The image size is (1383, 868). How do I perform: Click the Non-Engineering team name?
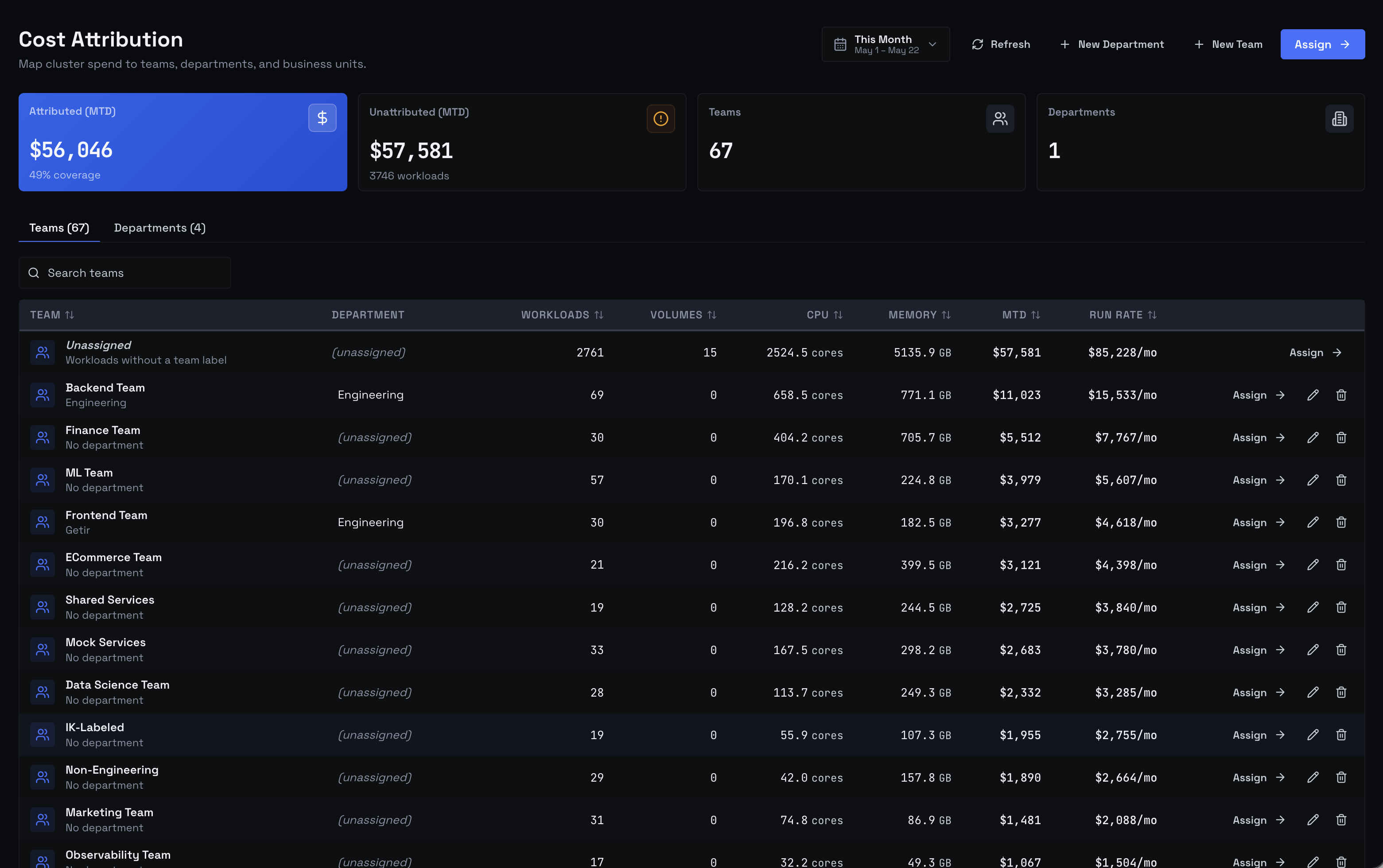point(112,770)
